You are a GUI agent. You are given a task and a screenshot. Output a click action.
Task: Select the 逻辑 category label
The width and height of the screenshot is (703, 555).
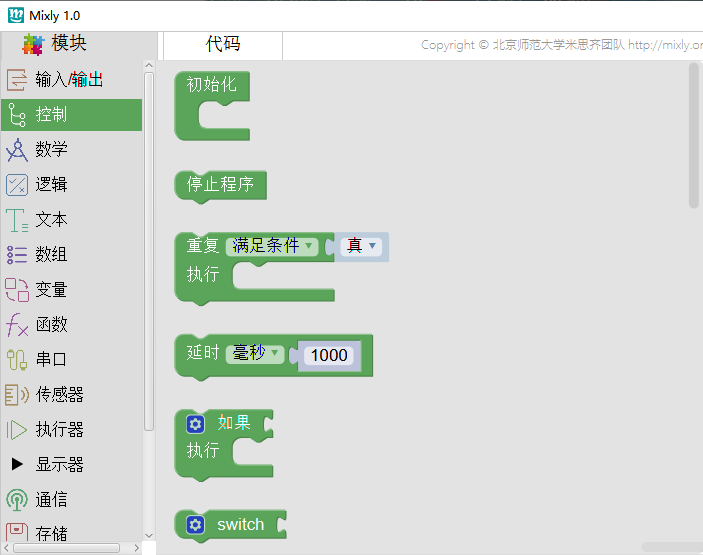pyautogui.click(x=52, y=185)
